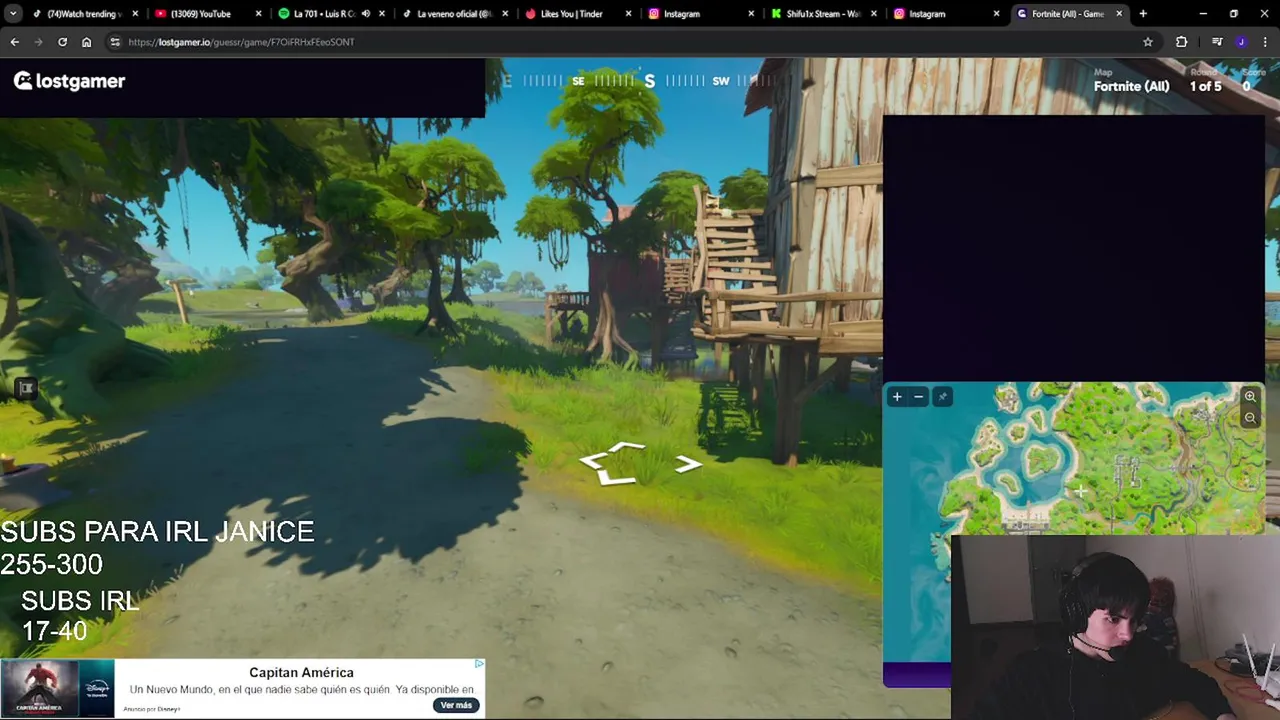
Task: Click the SE marker on compass bar
Action: click(x=578, y=81)
